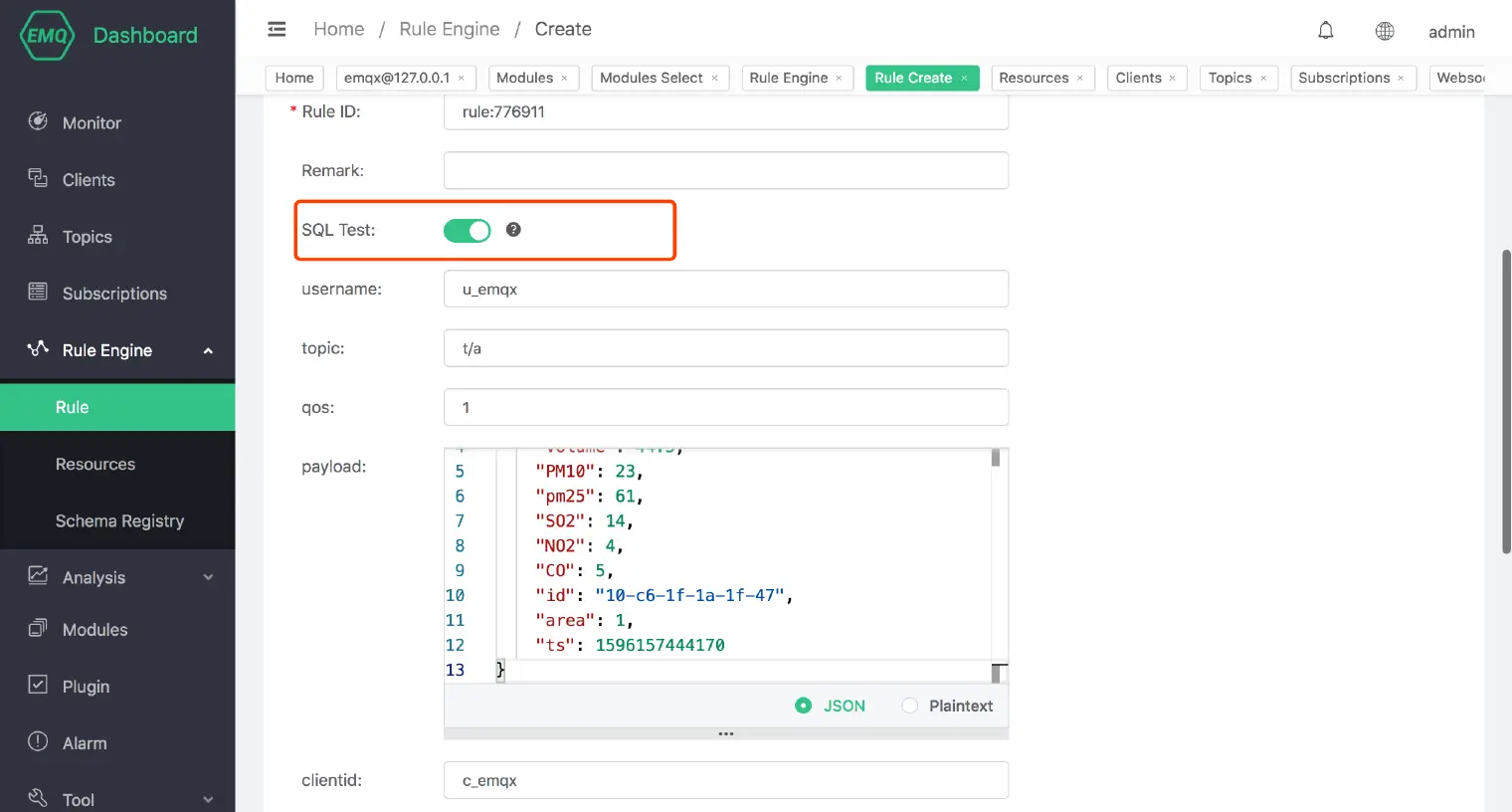Click the "ts": 1596157444170 payload line
The height and width of the screenshot is (812, 1512).
coord(630,645)
